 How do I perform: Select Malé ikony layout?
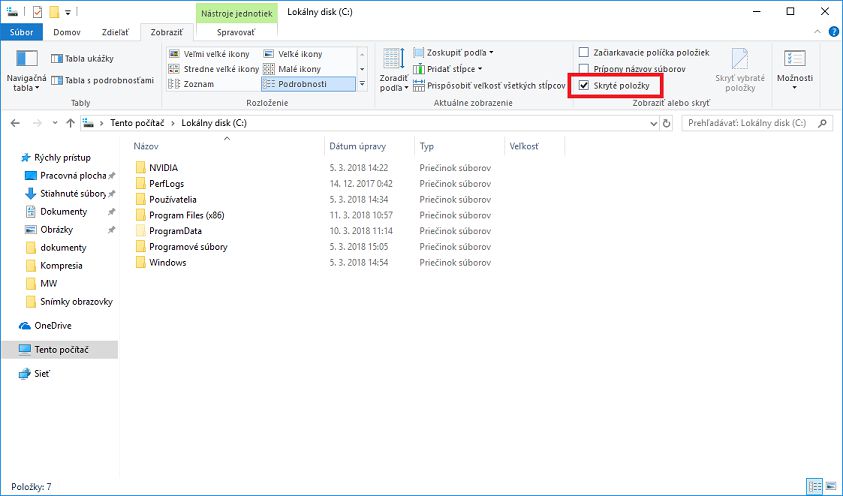click(292, 69)
